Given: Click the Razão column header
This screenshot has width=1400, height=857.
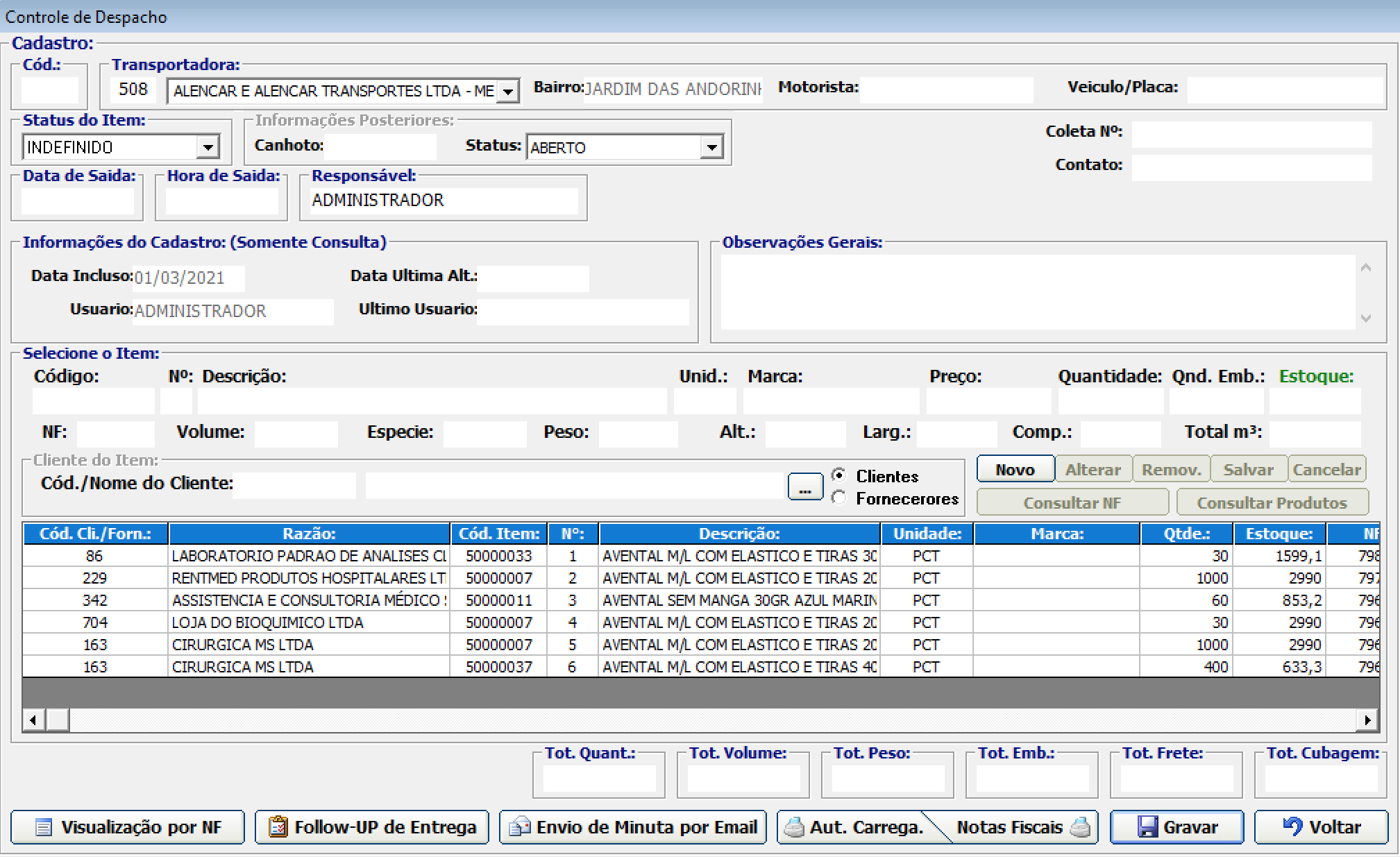Looking at the screenshot, I should [309, 534].
